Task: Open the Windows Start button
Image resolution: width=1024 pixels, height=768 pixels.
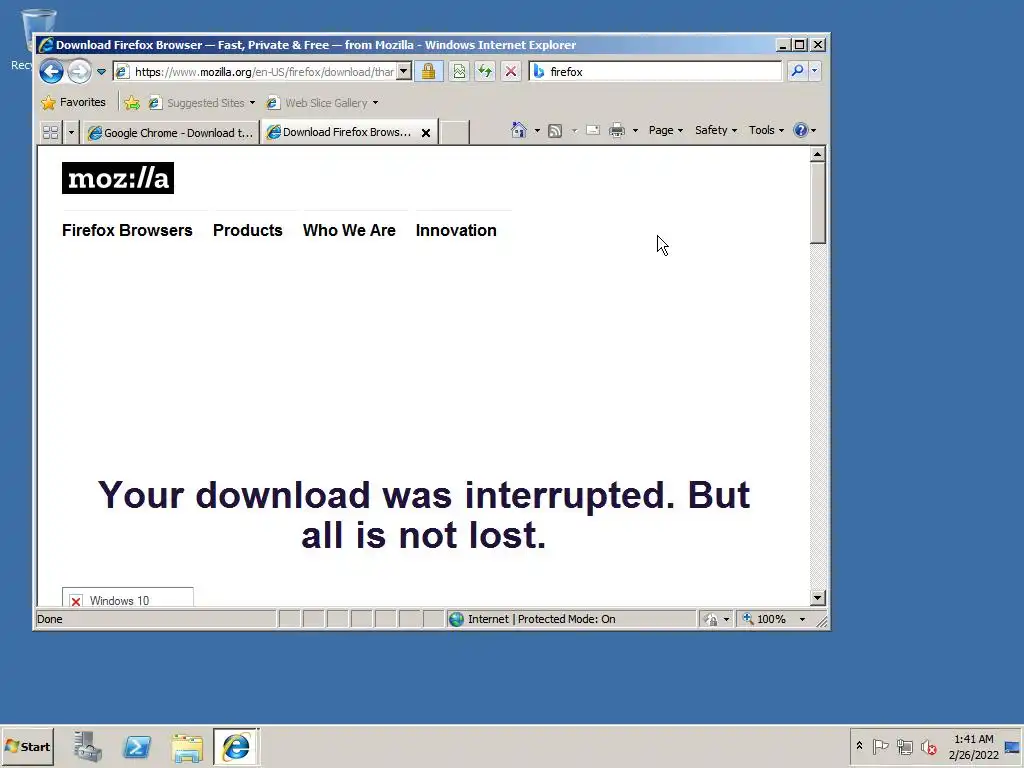Action: tap(27, 746)
